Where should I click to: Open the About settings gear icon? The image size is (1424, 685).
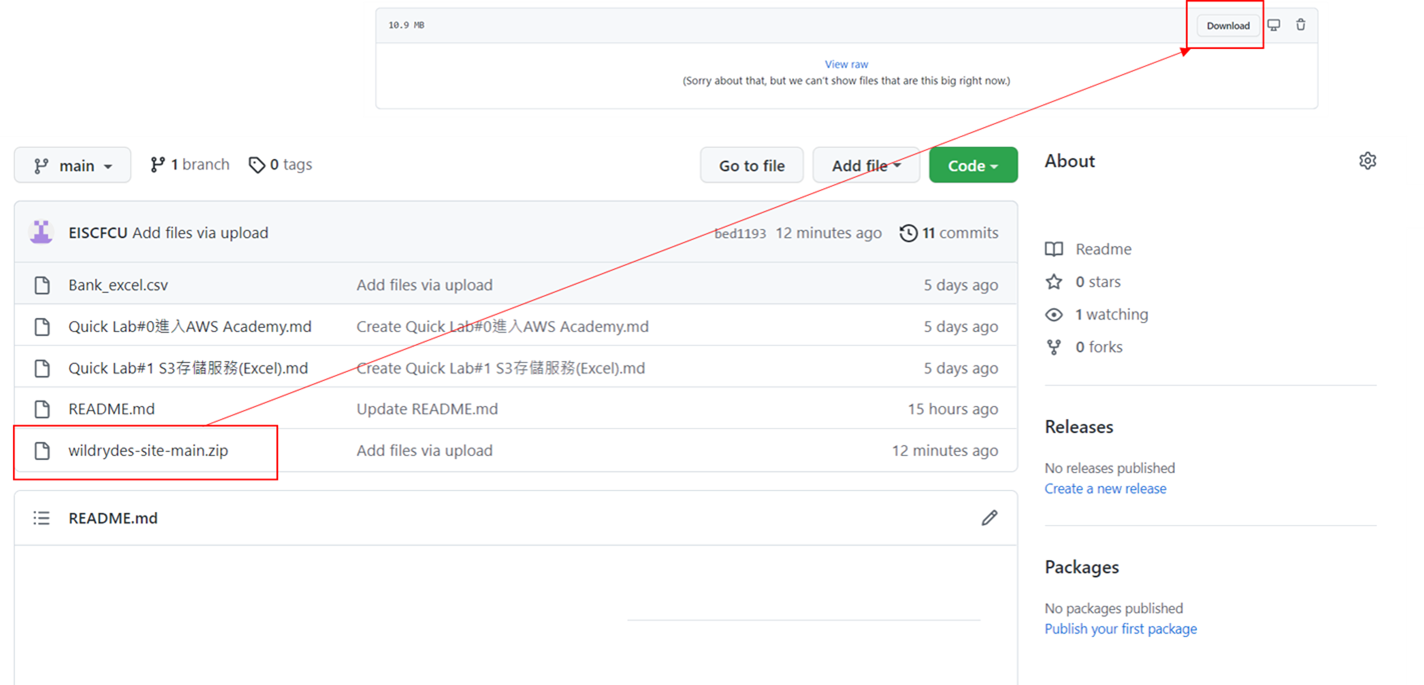pyautogui.click(x=1368, y=161)
